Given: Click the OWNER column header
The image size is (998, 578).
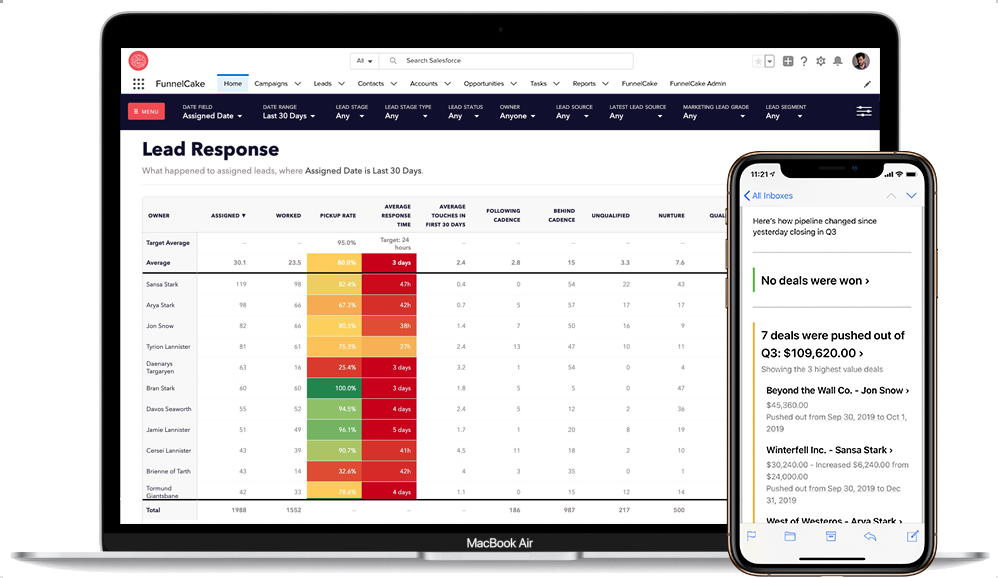Looking at the screenshot, I should pyautogui.click(x=159, y=216).
